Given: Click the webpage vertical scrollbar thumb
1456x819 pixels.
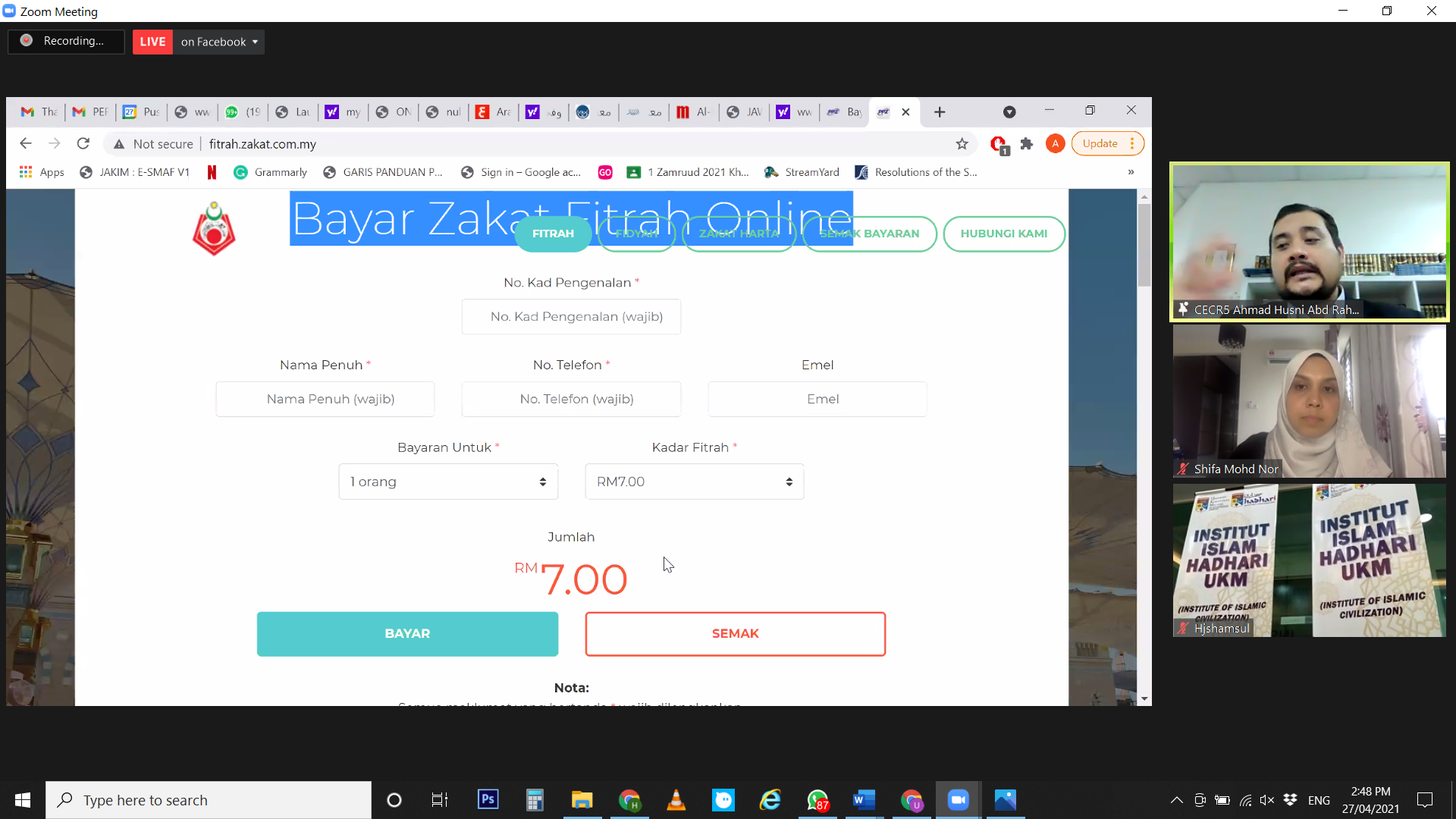Looking at the screenshot, I should point(1144,244).
